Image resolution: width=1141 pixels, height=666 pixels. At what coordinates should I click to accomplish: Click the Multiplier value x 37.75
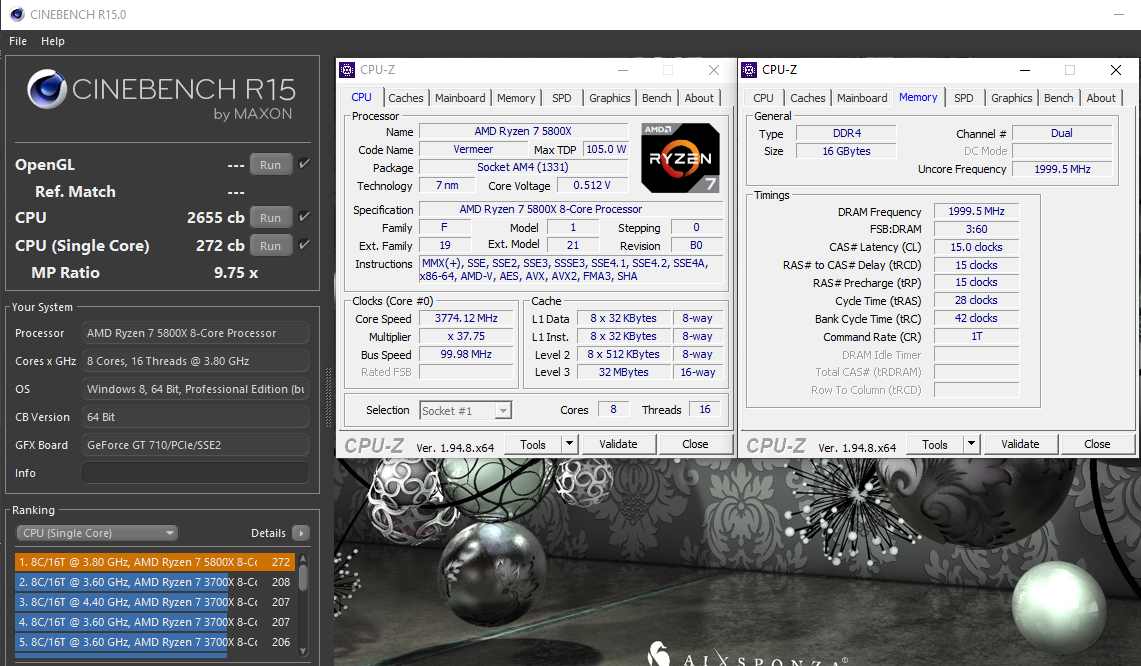tap(466, 336)
